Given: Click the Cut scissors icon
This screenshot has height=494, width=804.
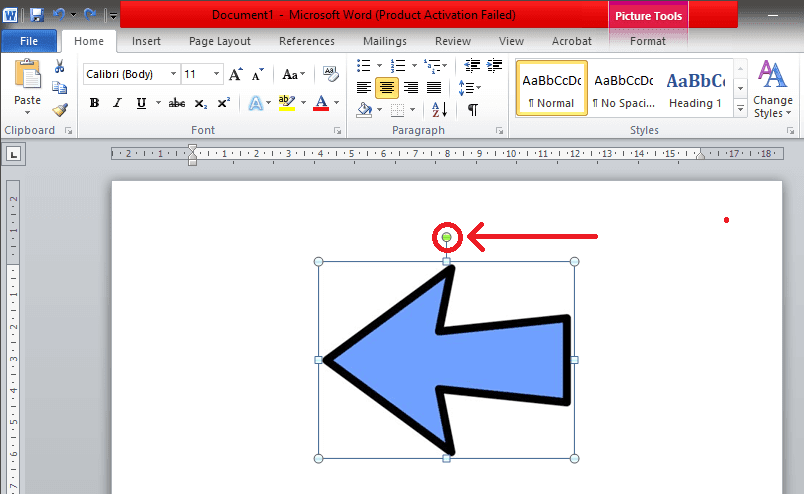Looking at the screenshot, I should pyautogui.click(x=60, y=66).
